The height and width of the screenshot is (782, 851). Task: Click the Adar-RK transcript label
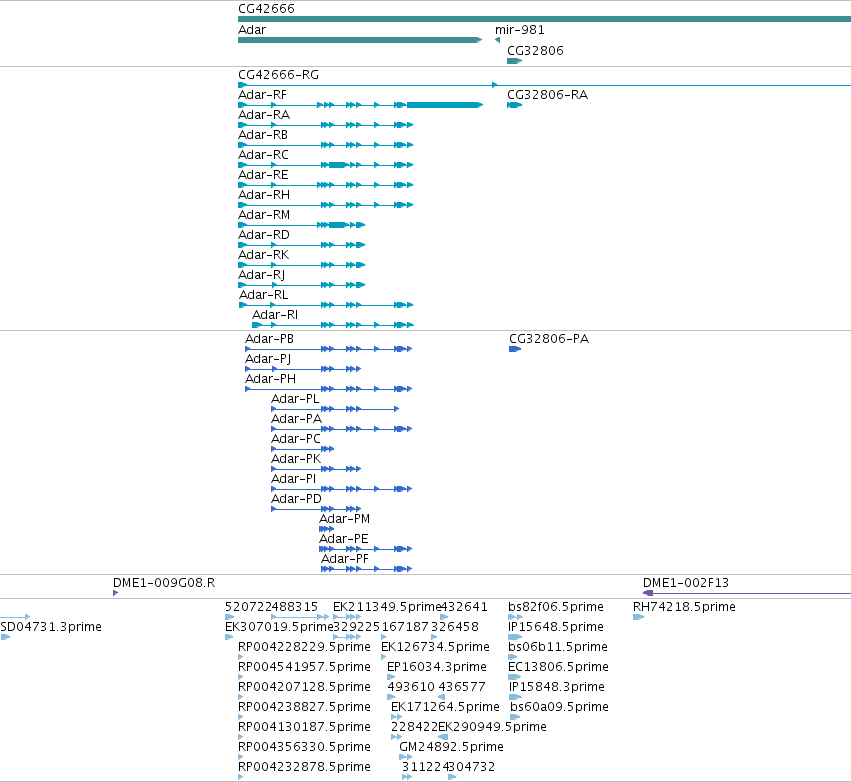[x=264, y=255]
